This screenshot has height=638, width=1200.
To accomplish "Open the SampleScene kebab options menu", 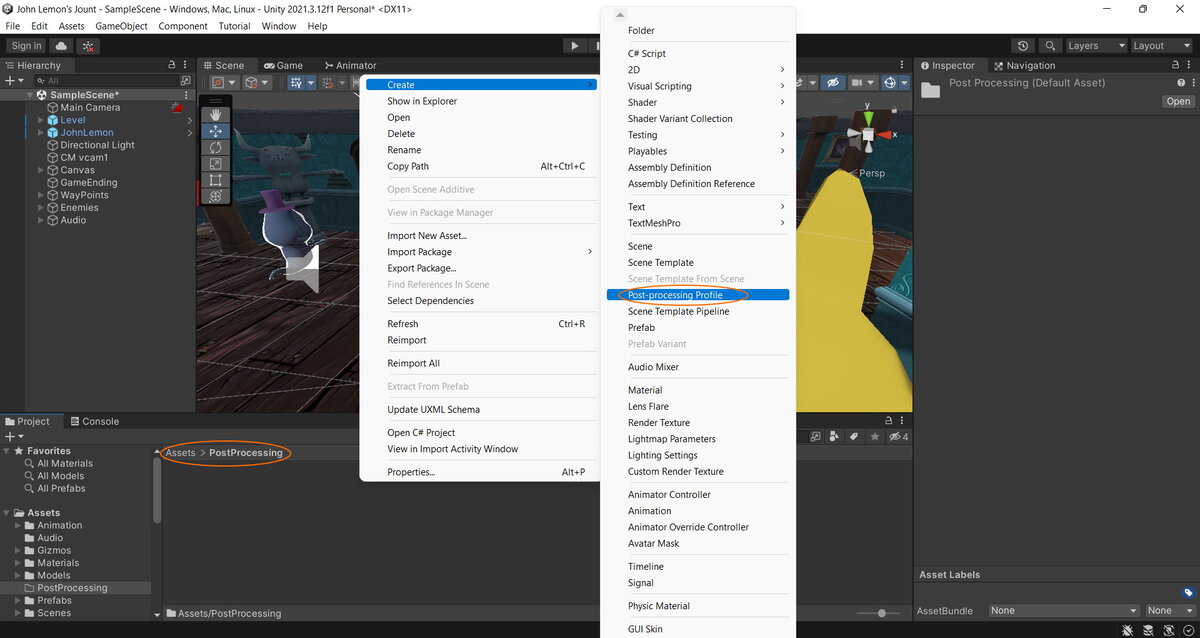I will click(186, 95).
